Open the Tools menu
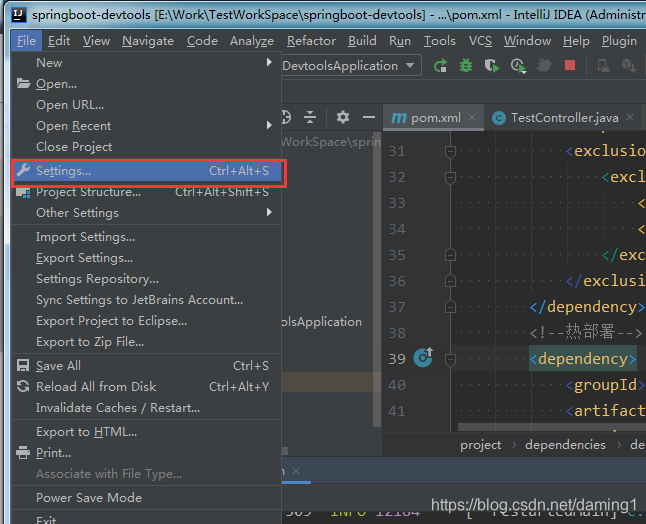This screenshot has height=524, width=646. 440,41
